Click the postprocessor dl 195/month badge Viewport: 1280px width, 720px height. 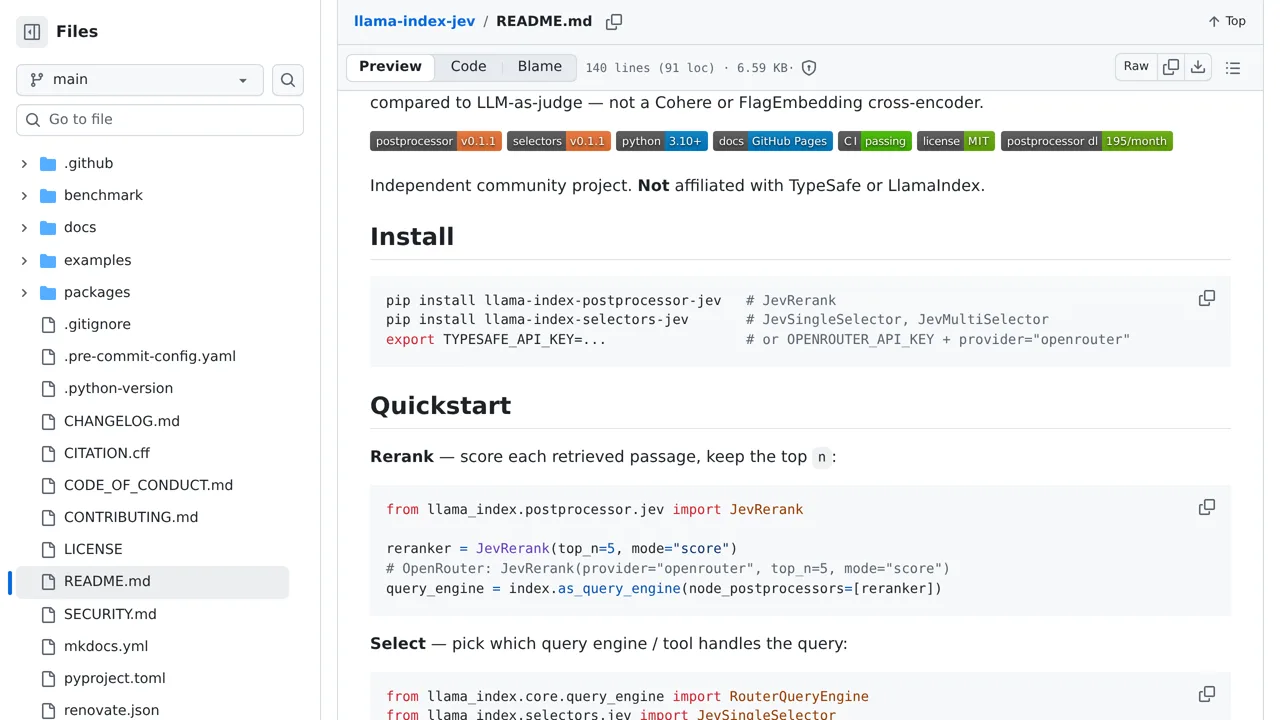(1087, 141)
